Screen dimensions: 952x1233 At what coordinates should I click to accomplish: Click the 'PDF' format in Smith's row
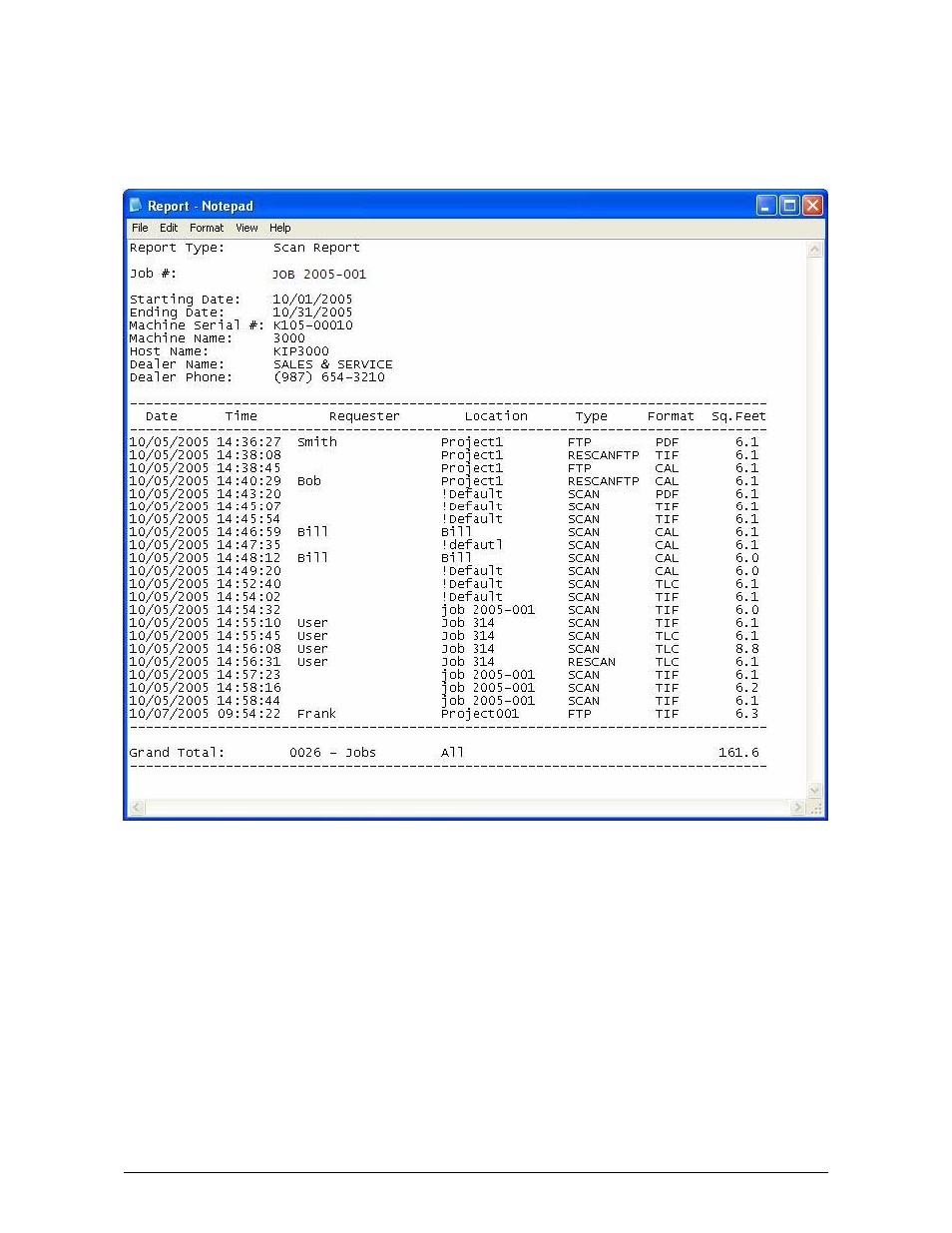(667, 442)
